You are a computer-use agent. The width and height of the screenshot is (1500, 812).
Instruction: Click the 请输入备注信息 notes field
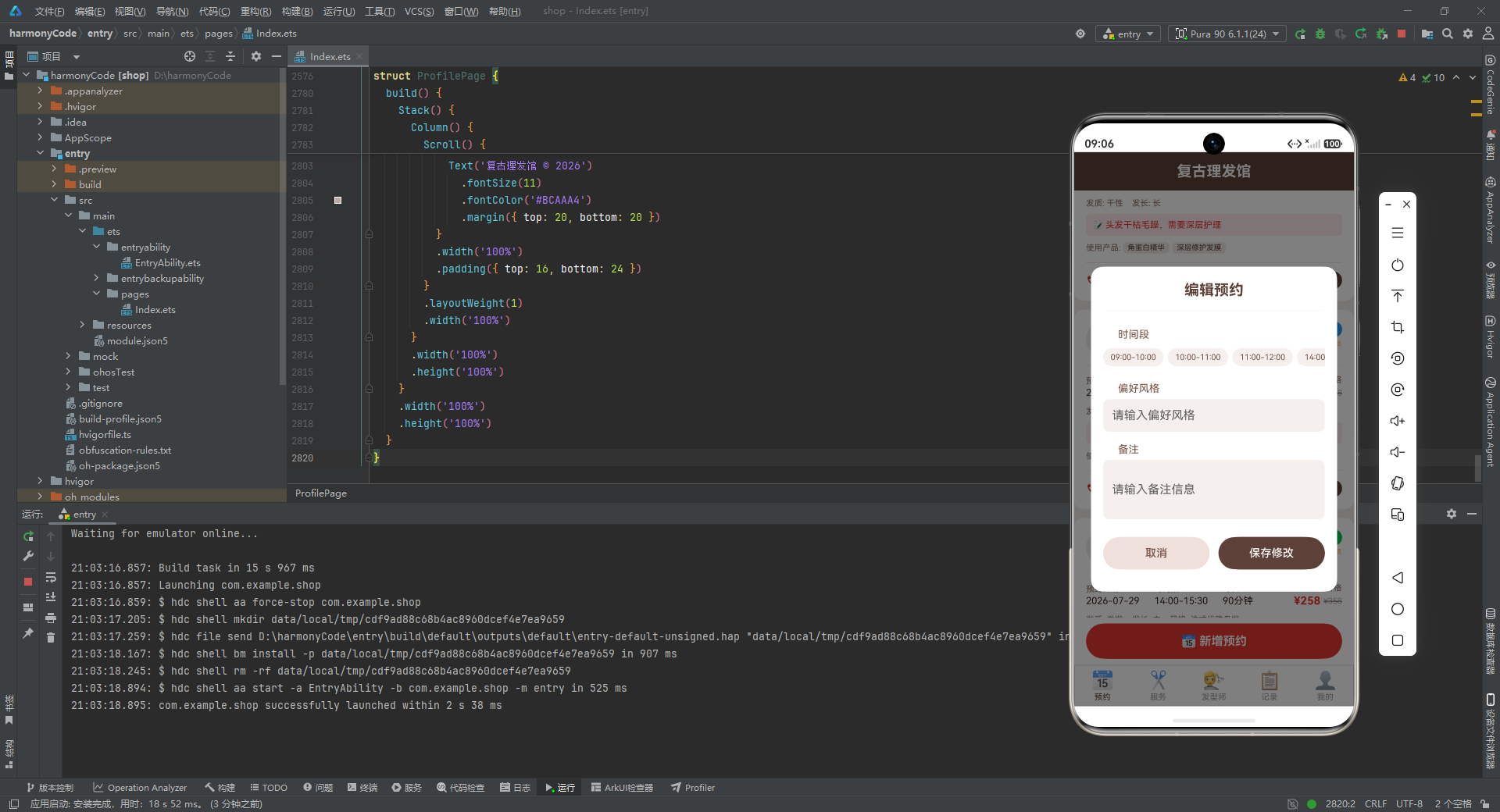tap(1213, 490)
